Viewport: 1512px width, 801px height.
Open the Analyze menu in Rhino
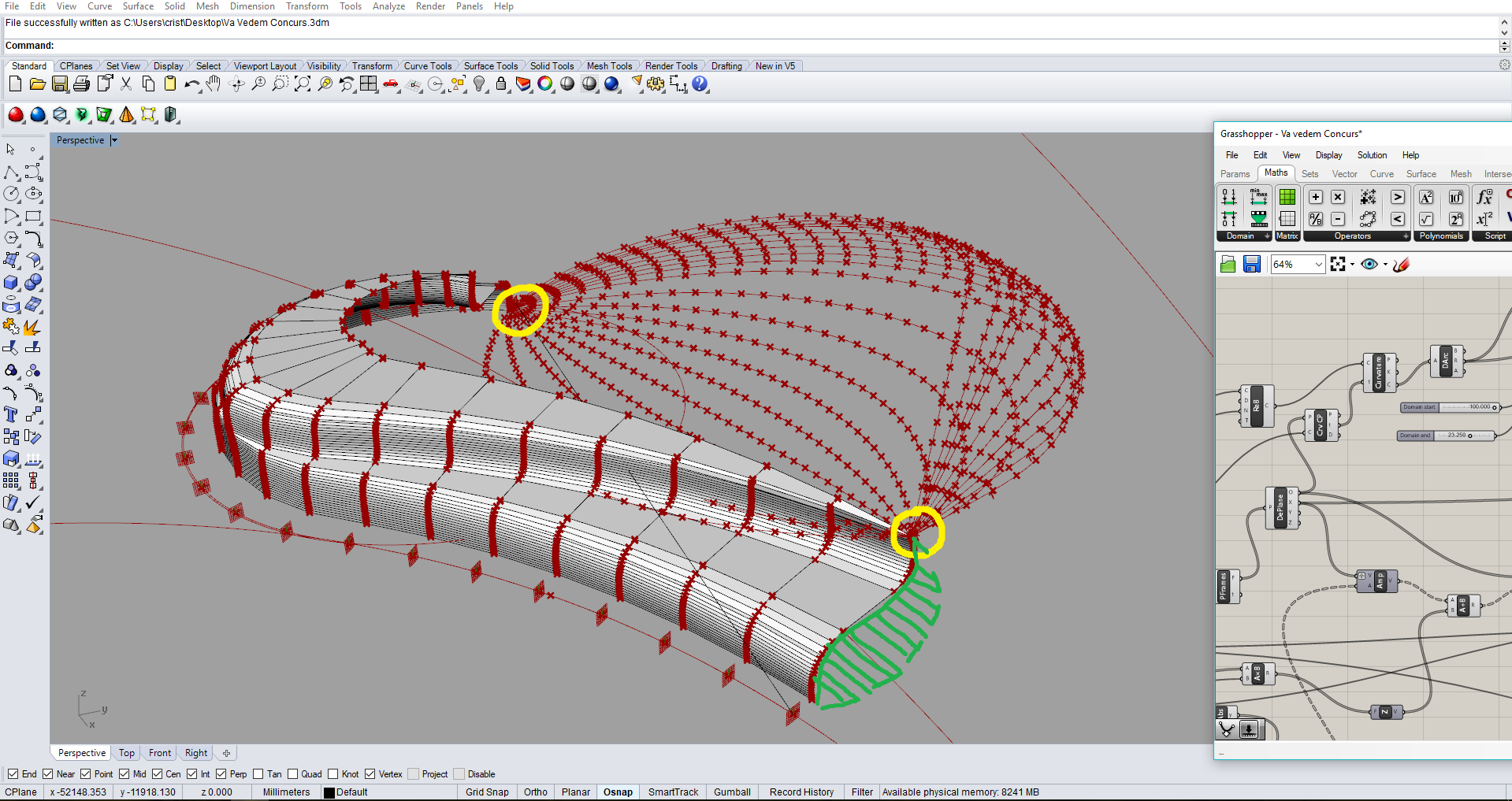[388, 6]
